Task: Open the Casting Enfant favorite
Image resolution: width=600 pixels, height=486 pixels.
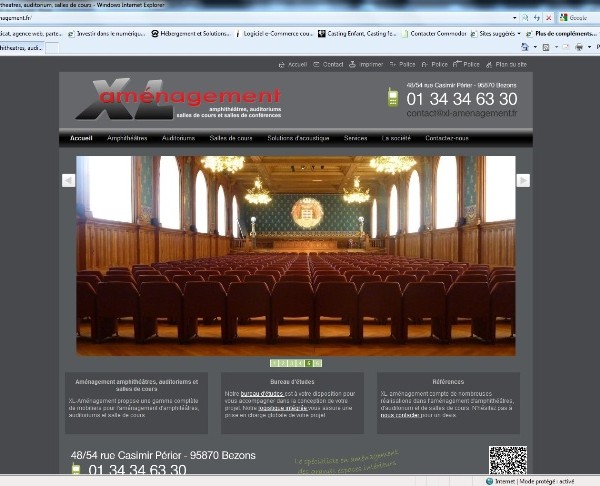Action: [357, 34]
